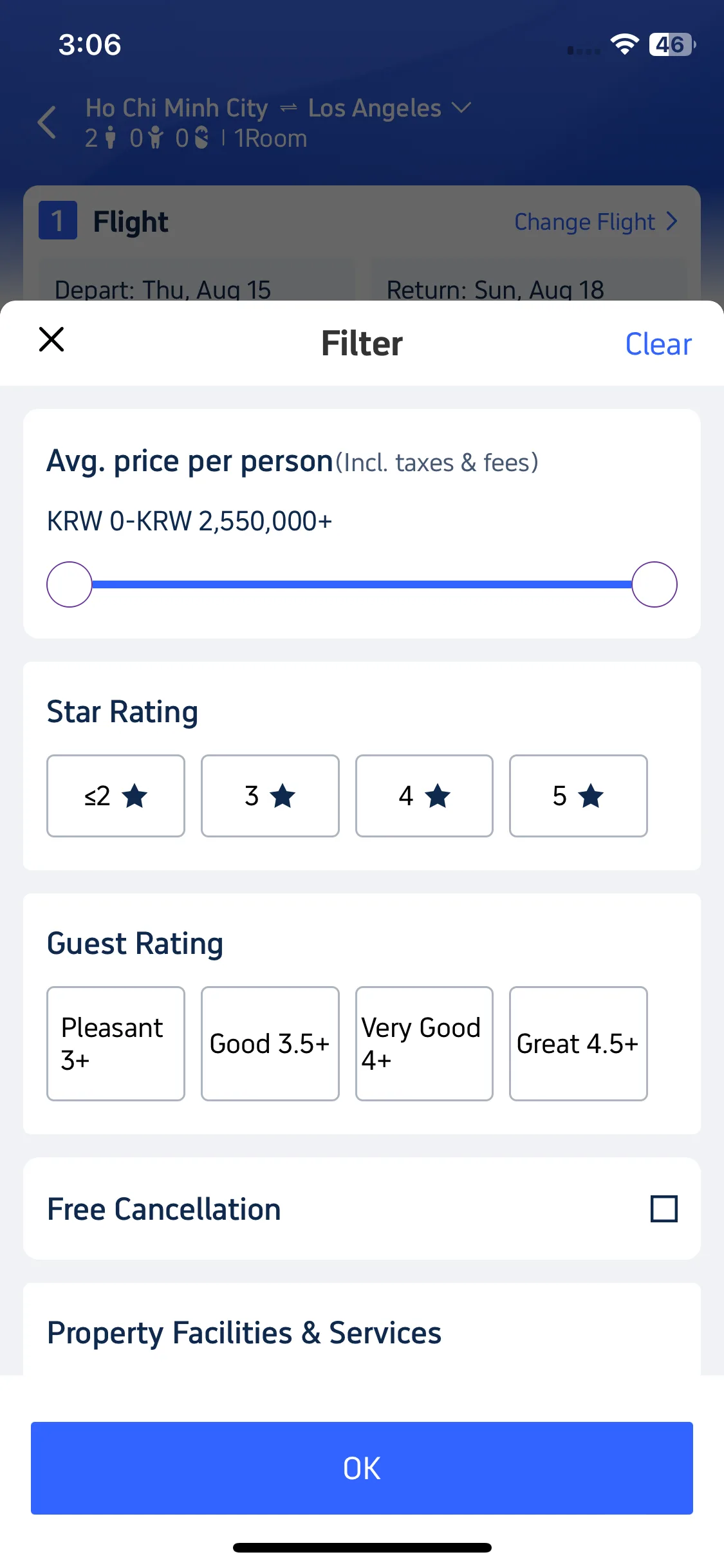Tap the route swap arrows icon
The height and width of the screenshot is (1568, 724).
[x=288, y=108]
